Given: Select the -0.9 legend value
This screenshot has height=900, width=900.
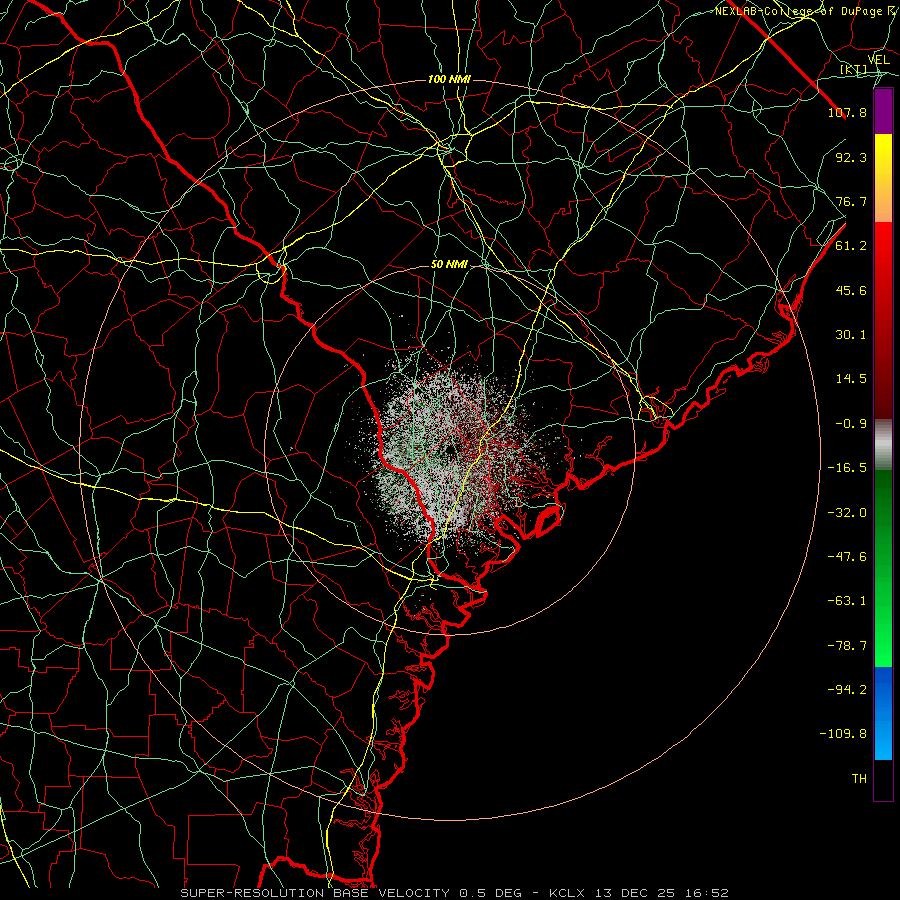Looking at the screenshot, I should click(851, 424).
